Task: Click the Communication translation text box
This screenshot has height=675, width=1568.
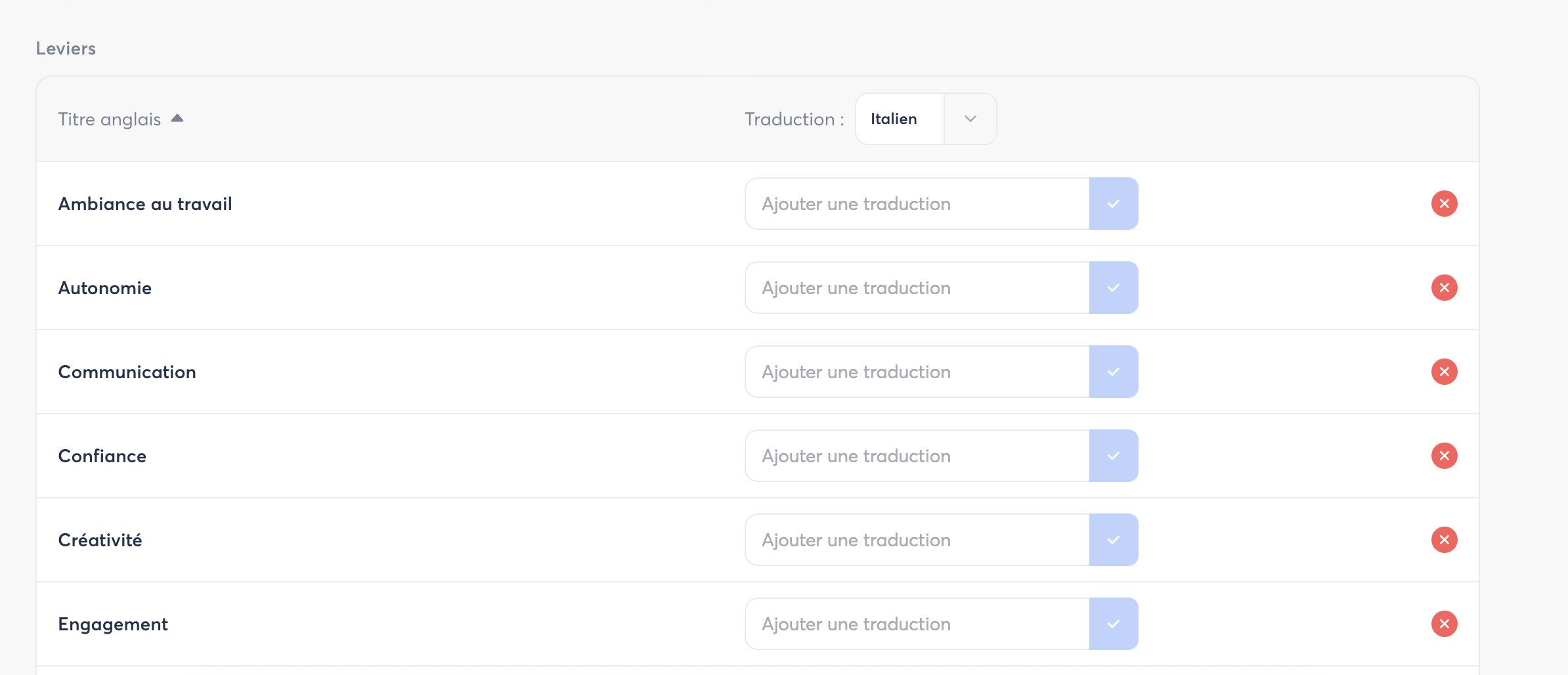Action: point(917,372)
